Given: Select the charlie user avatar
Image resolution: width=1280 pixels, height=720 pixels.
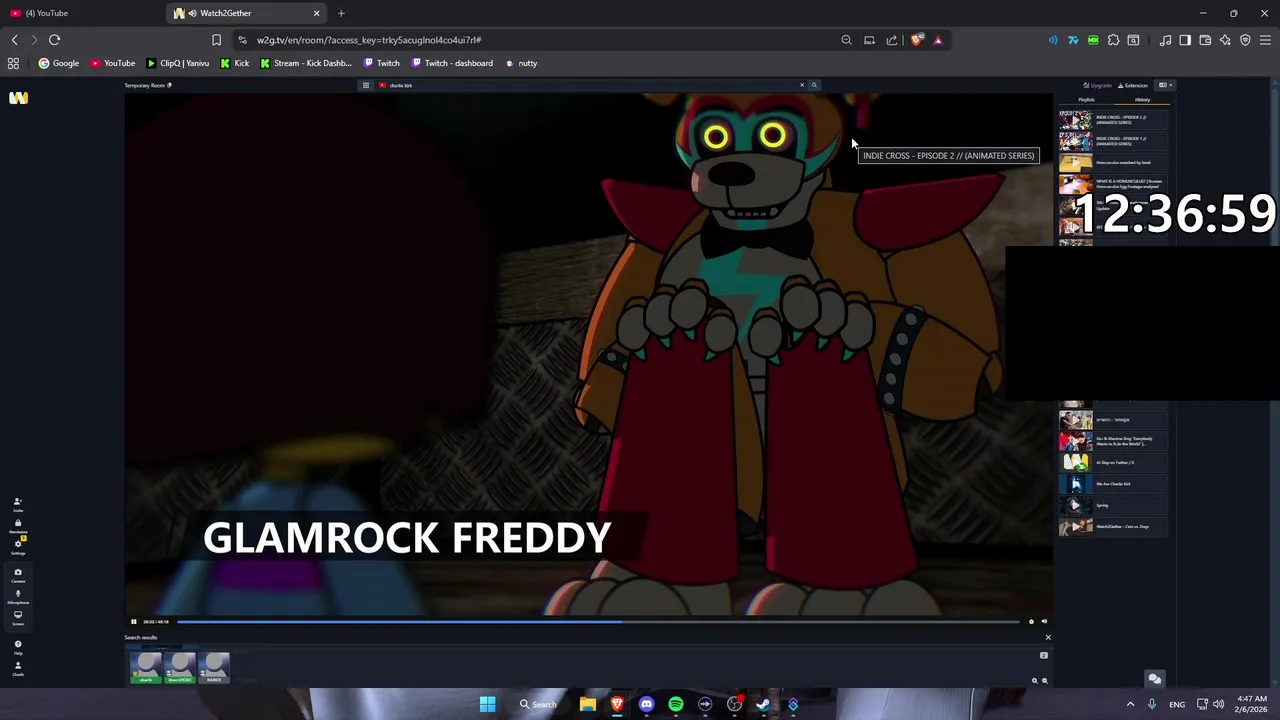Looking at the screenshot, I should (146, 667).
